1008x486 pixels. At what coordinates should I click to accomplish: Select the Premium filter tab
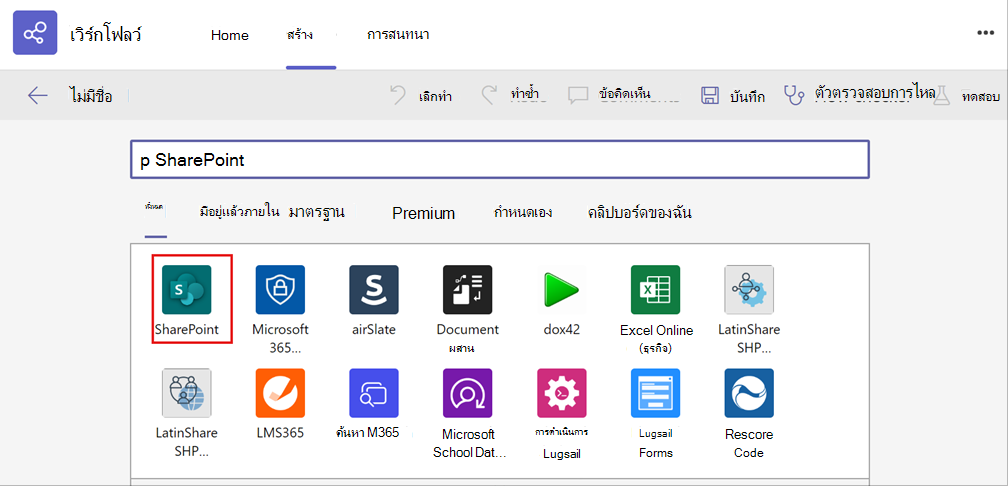(x=424, y=213)
